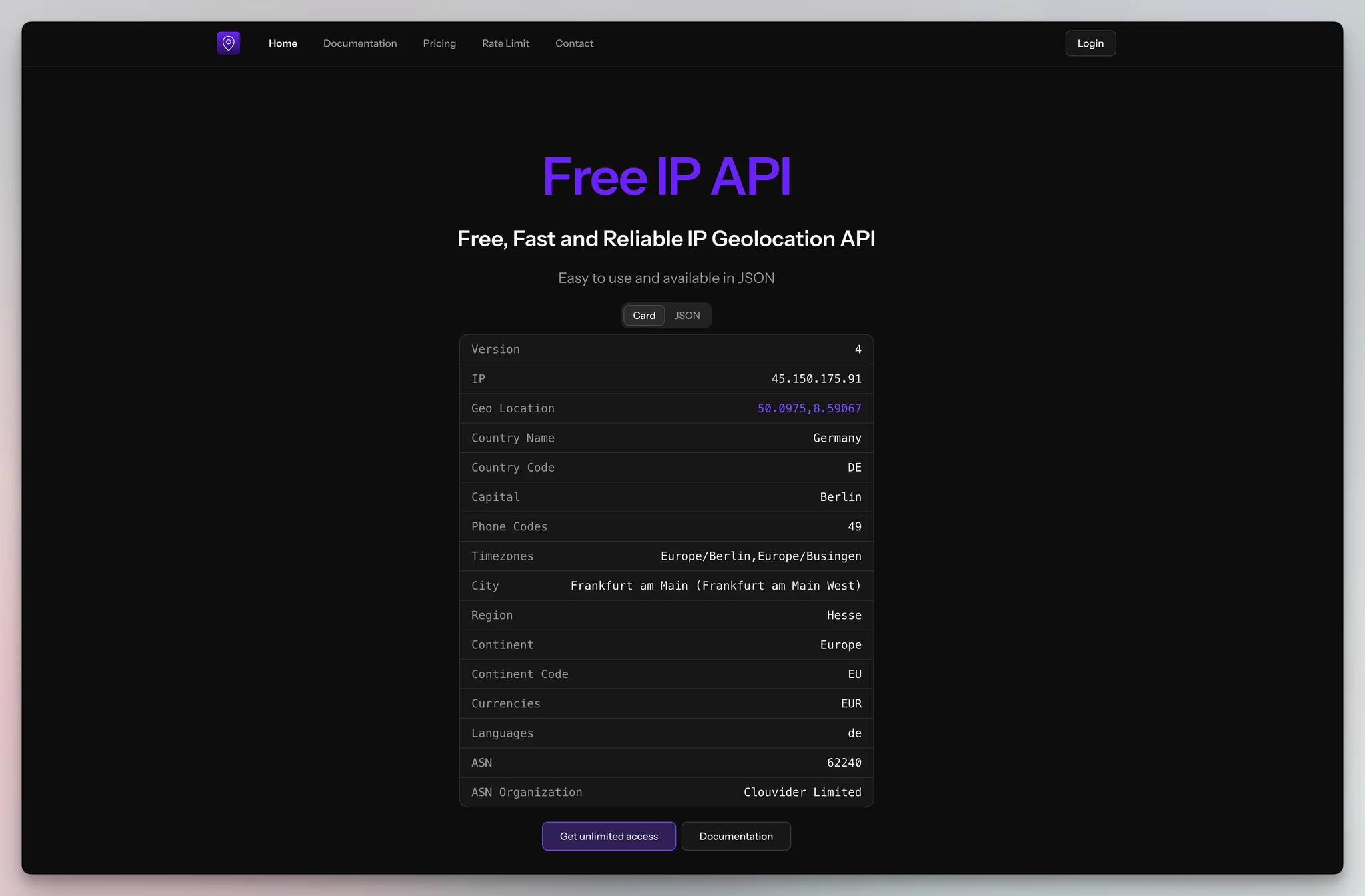Go to the Pricing page
This screenshot has width=1365, height=896.
coord(439,43)
